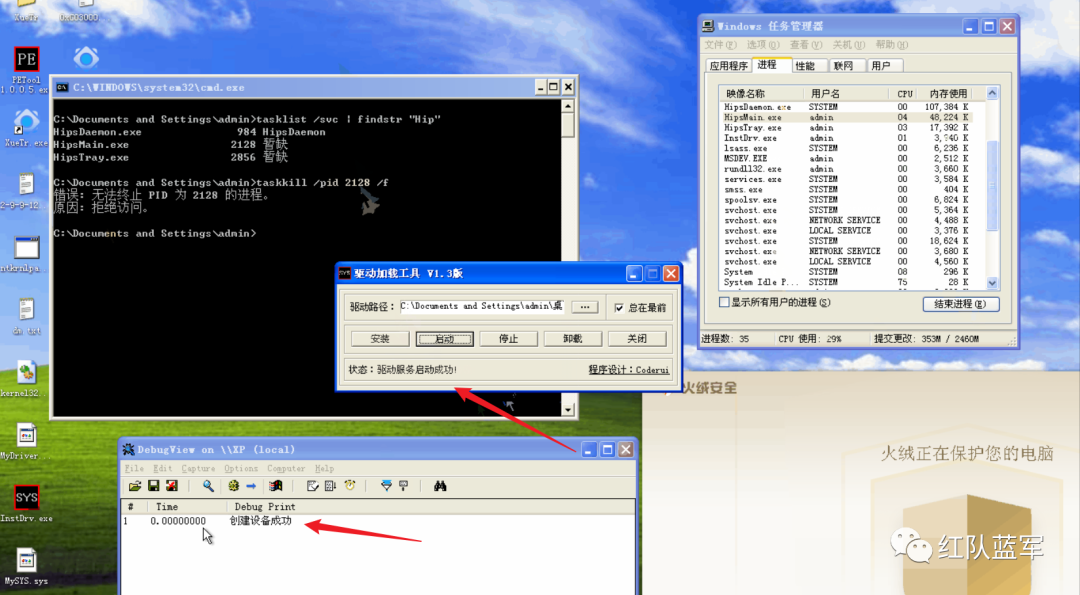The height and width of the screenshot is (595, 1080).
Task: Click Task Manager title bar icon
Action: click(707, 26)
